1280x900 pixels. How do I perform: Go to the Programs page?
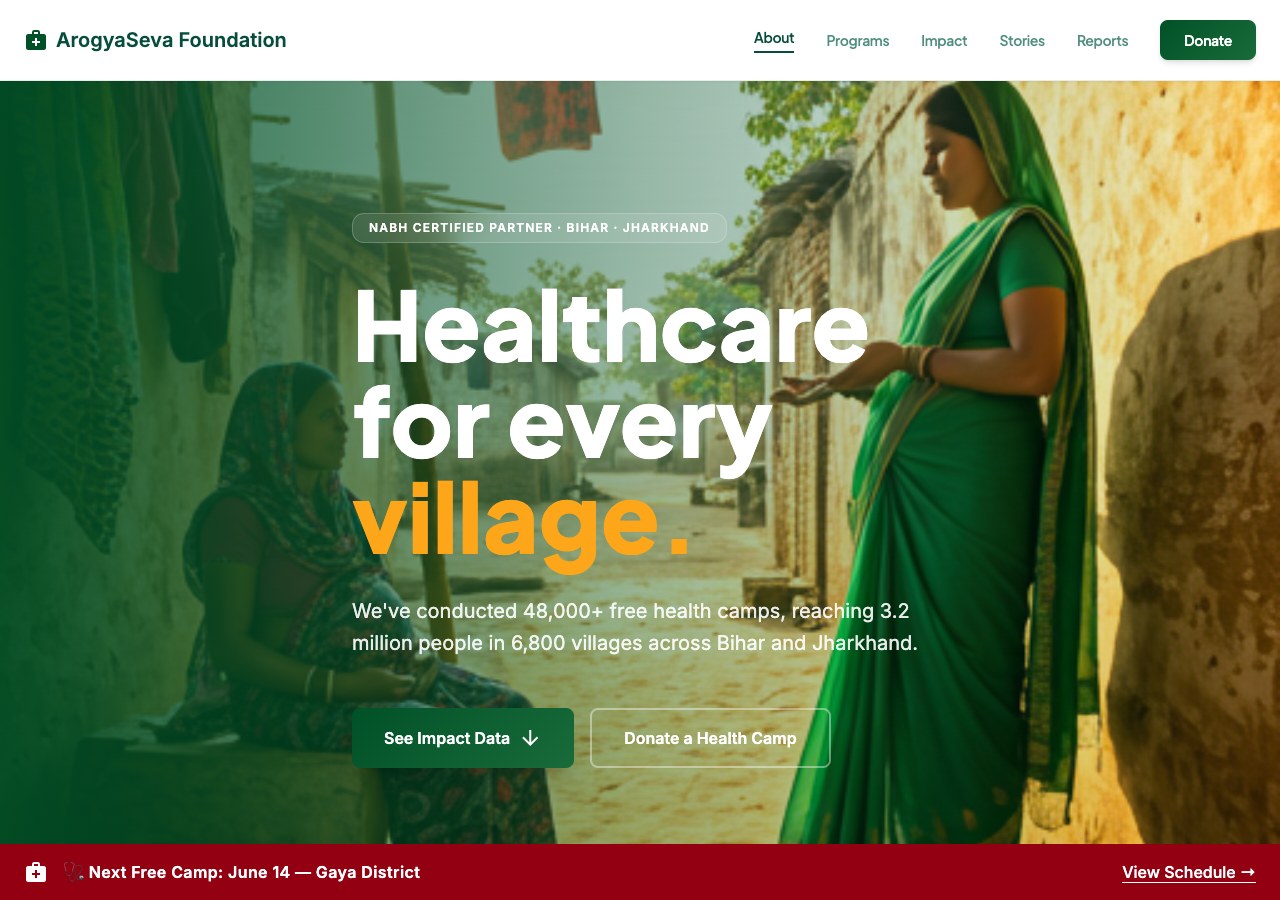(858, 41)
